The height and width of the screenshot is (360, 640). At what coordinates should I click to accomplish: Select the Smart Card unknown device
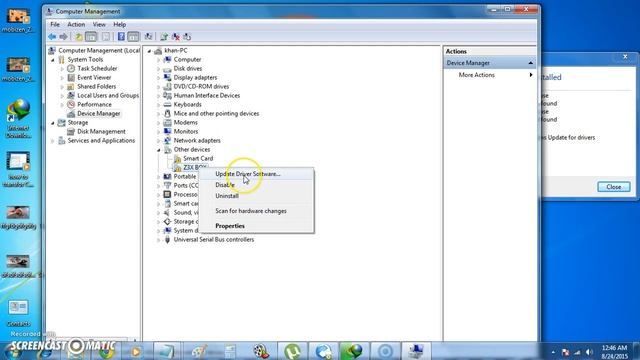[198, 158]
